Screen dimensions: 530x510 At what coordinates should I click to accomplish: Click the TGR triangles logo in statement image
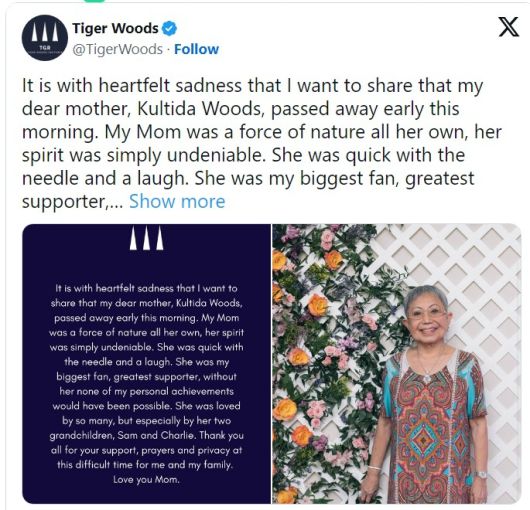[146, 238]
